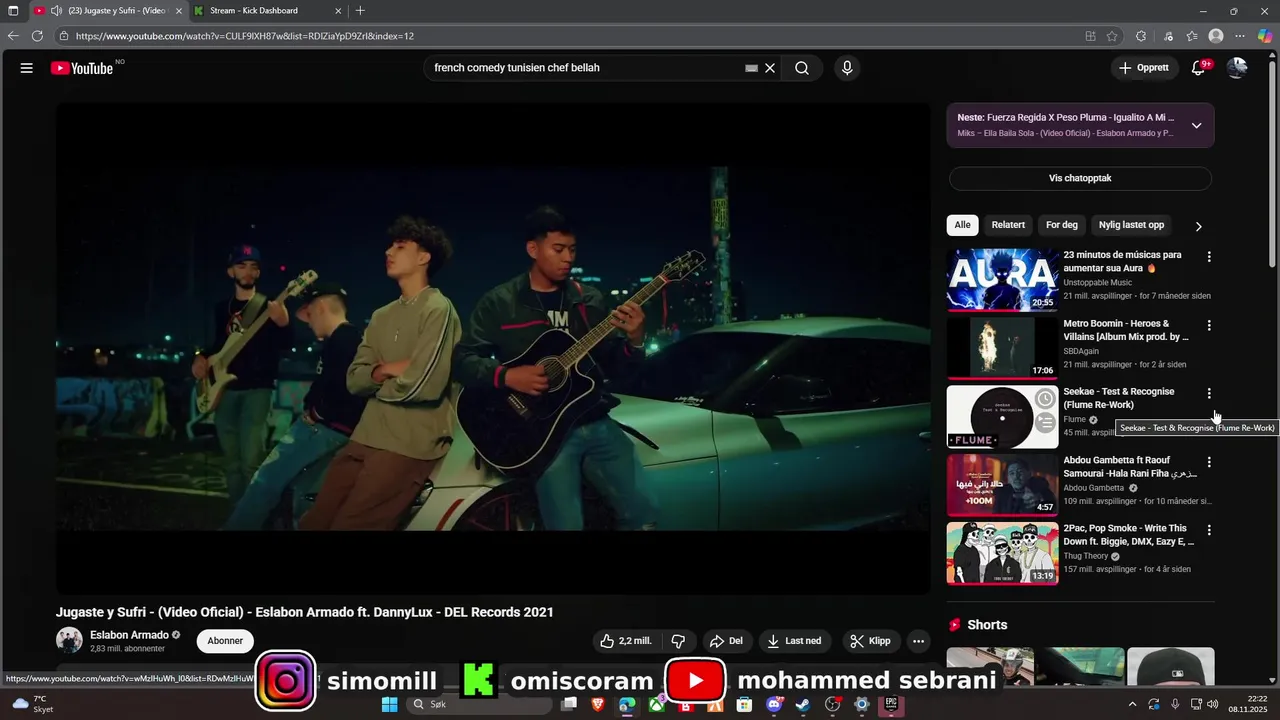1280x720 pixels.
Task: Open options for Metro Boomin video
Action: 1209,325
